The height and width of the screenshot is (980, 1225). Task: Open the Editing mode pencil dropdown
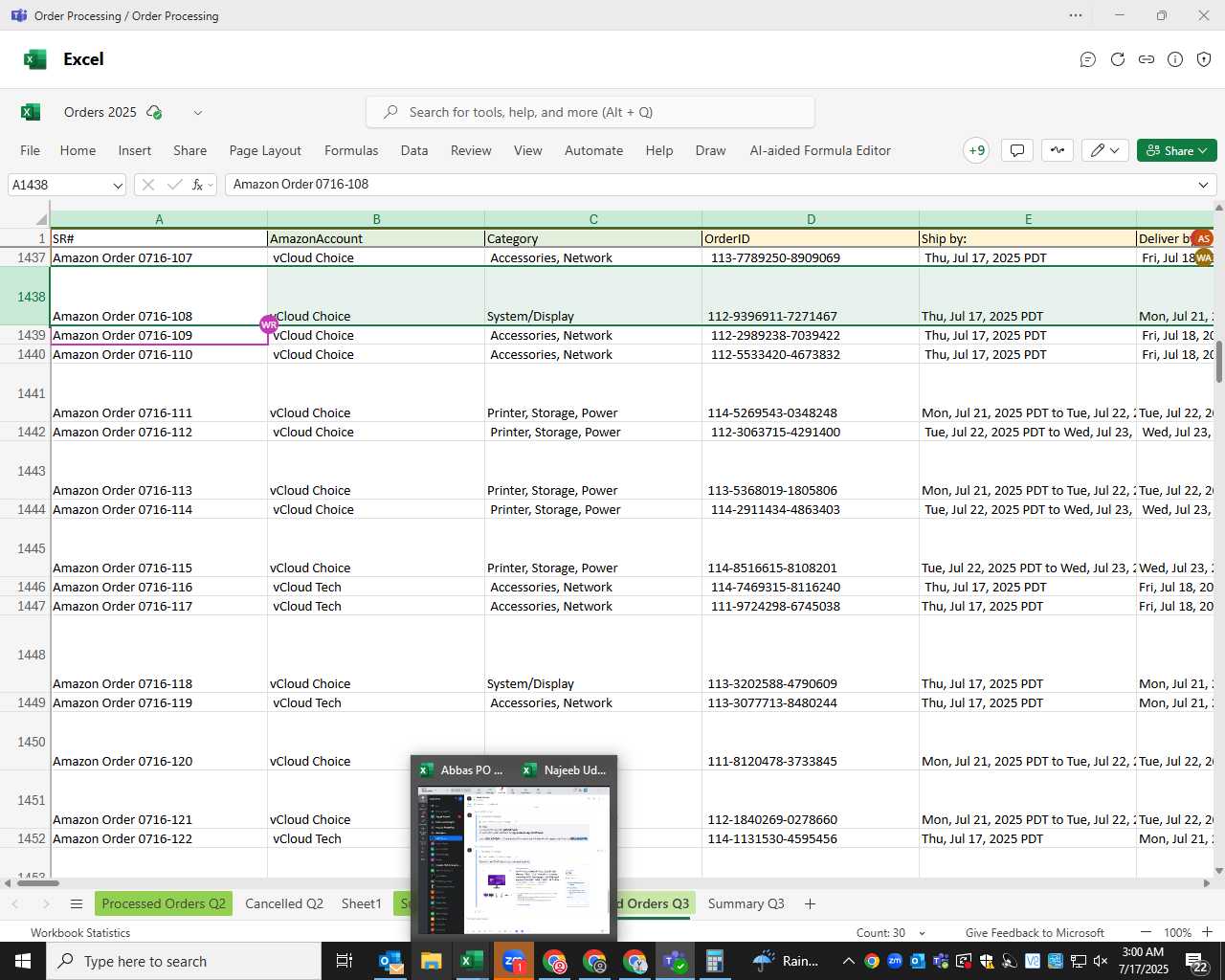[1105, 150]
